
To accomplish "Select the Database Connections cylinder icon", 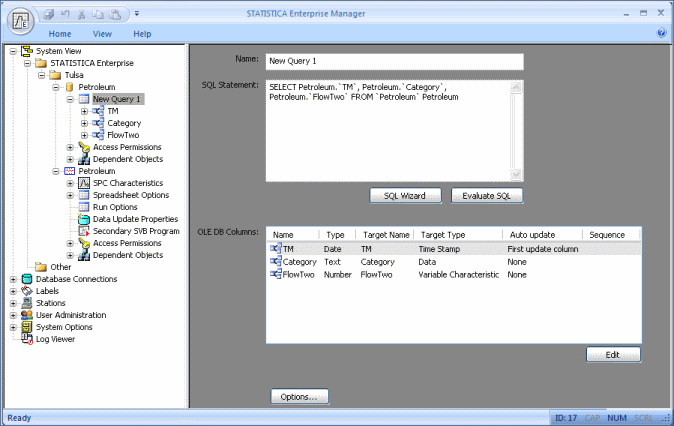I will pos(27,279).
